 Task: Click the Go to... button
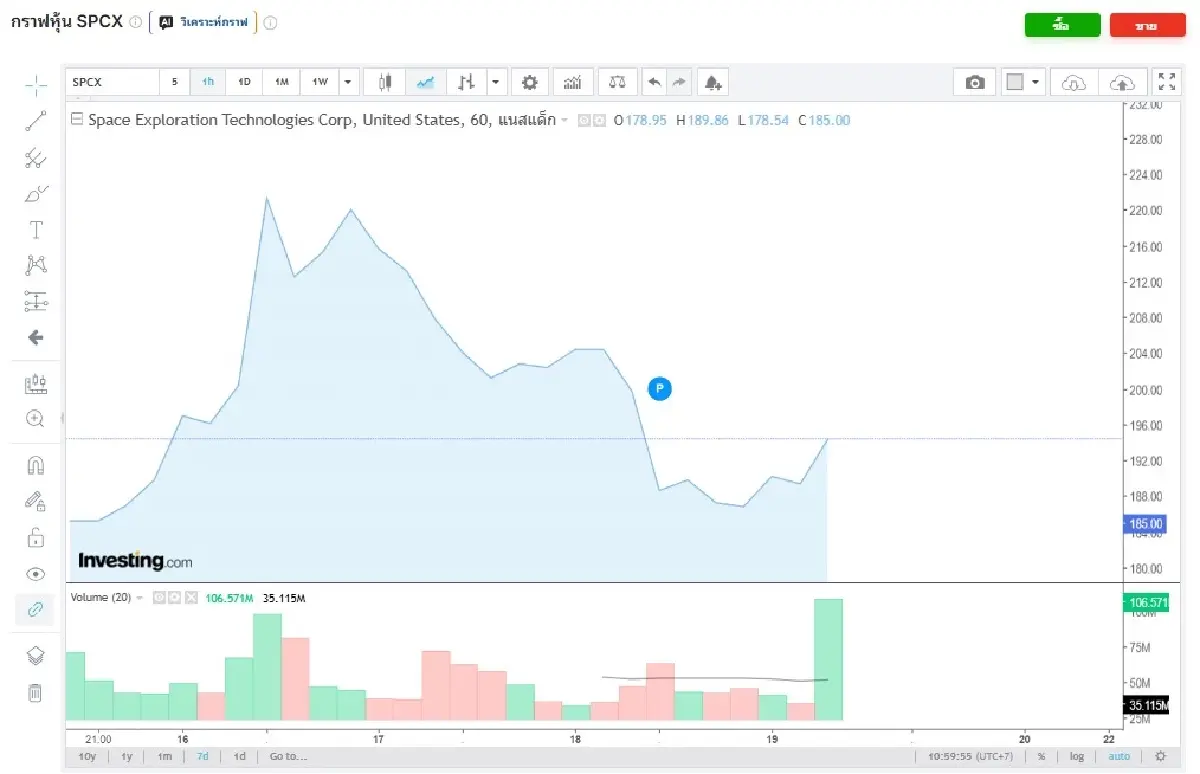click(288, 757)
